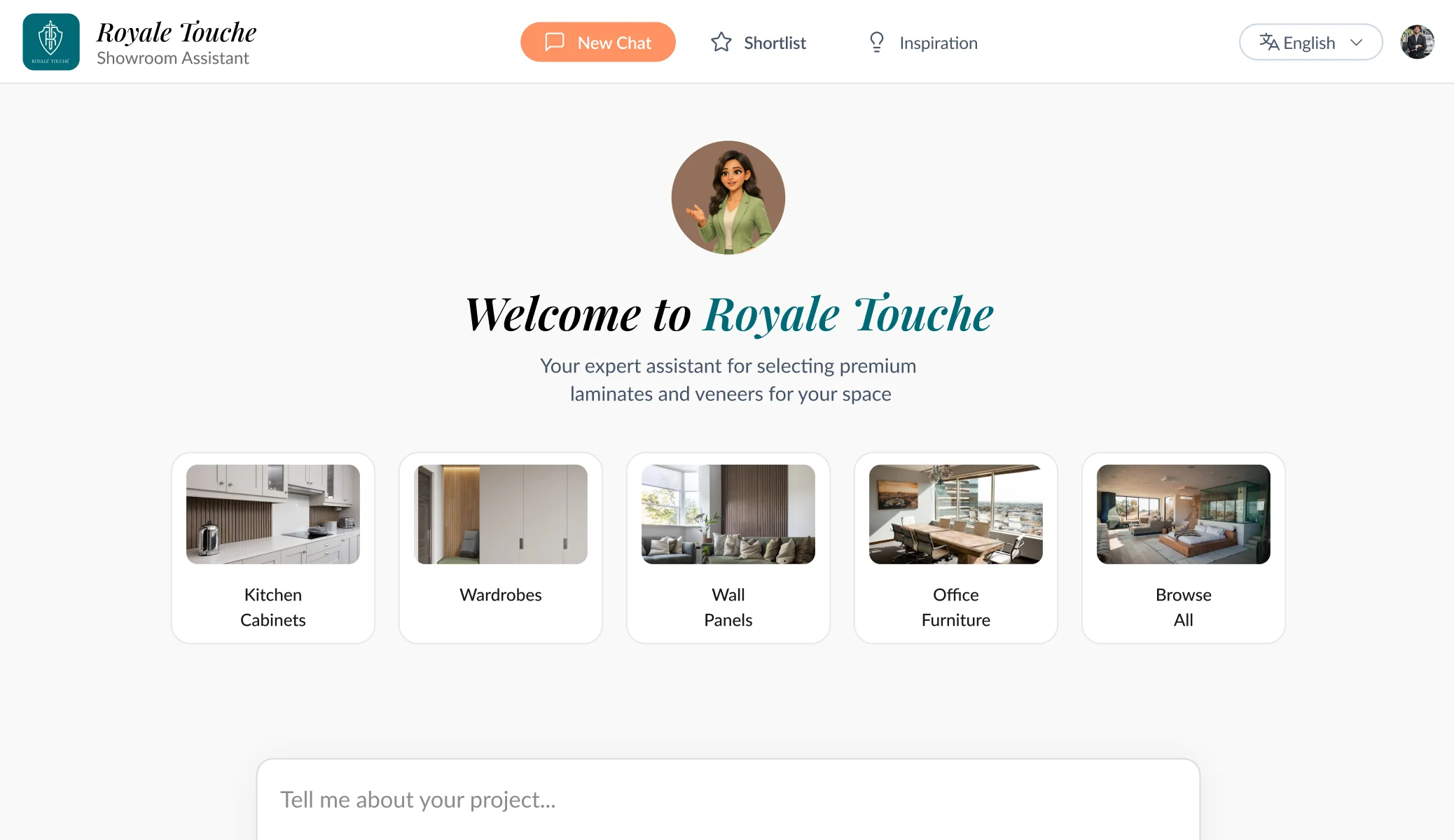Click the 'Royale Touche' header title
Image resolution: width=1454 pixels, height=840 pixels.
(176, 32)
